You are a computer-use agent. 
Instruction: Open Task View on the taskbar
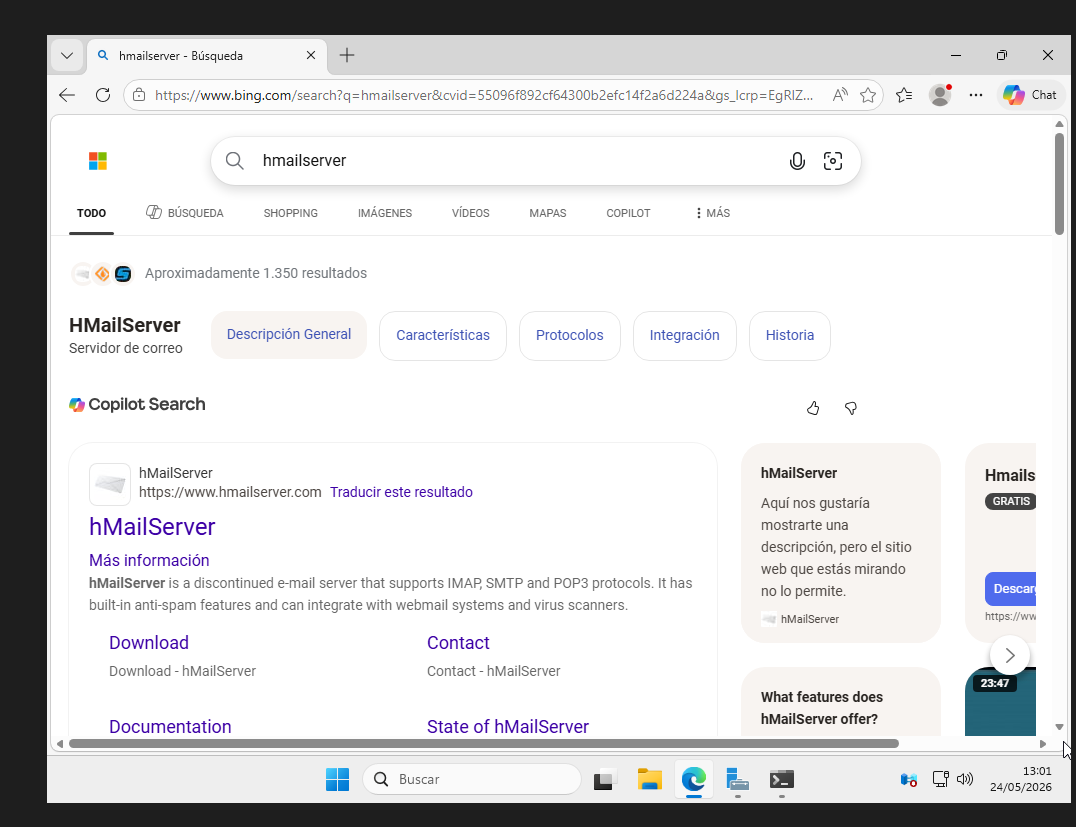pos(605,780)
